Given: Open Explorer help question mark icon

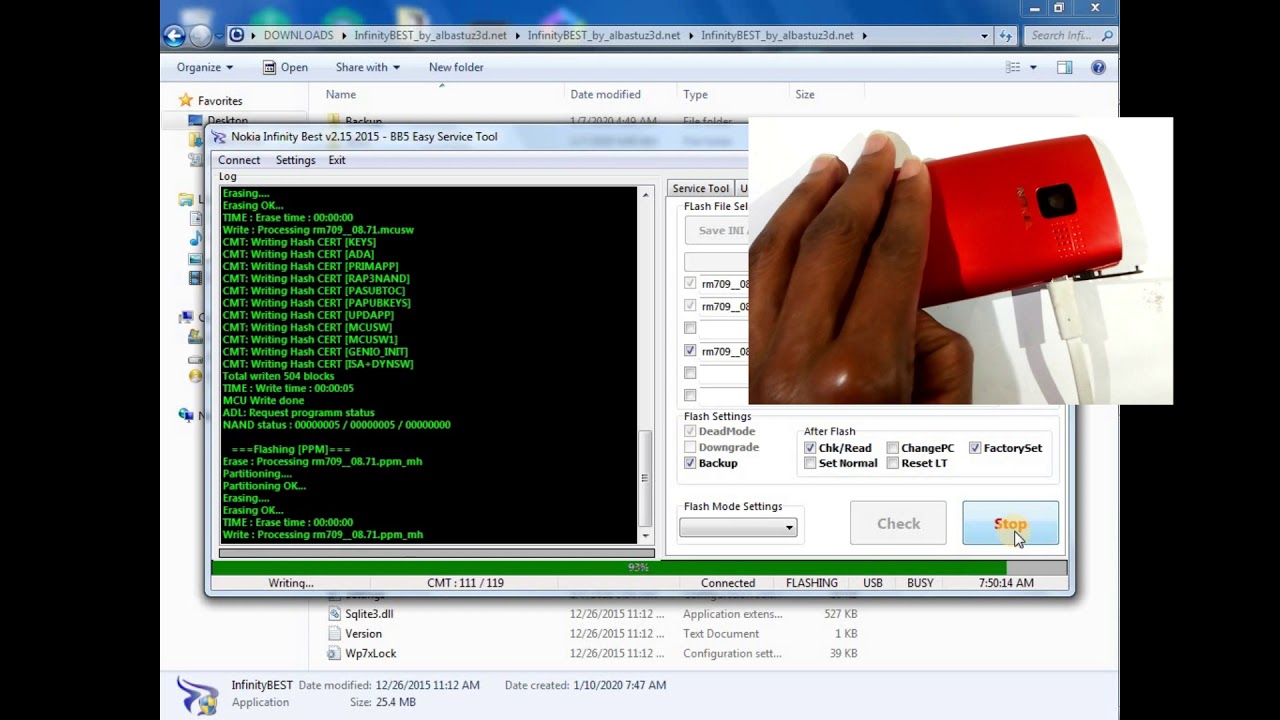Looking at the screenshot, I should tap(1098, 67).
